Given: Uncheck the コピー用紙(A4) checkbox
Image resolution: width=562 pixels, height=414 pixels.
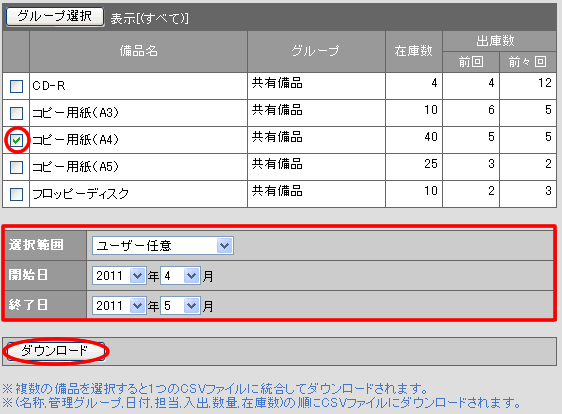Looking at the screenshot, I should click(x=16, y=140).
